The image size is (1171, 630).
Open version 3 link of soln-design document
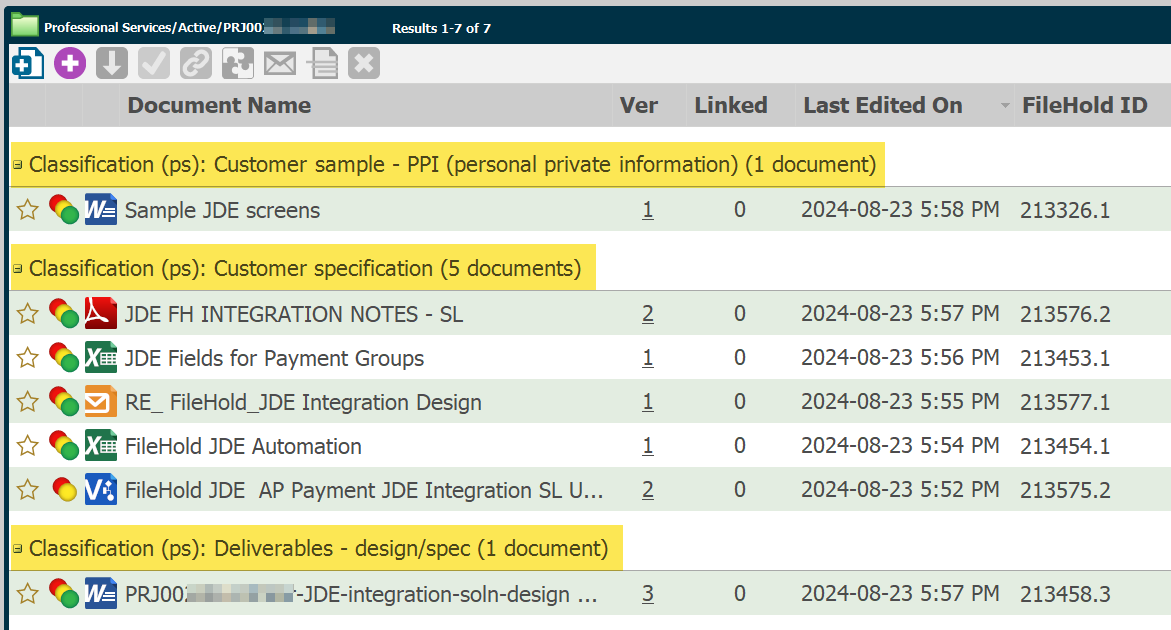(x=648, y=594)
